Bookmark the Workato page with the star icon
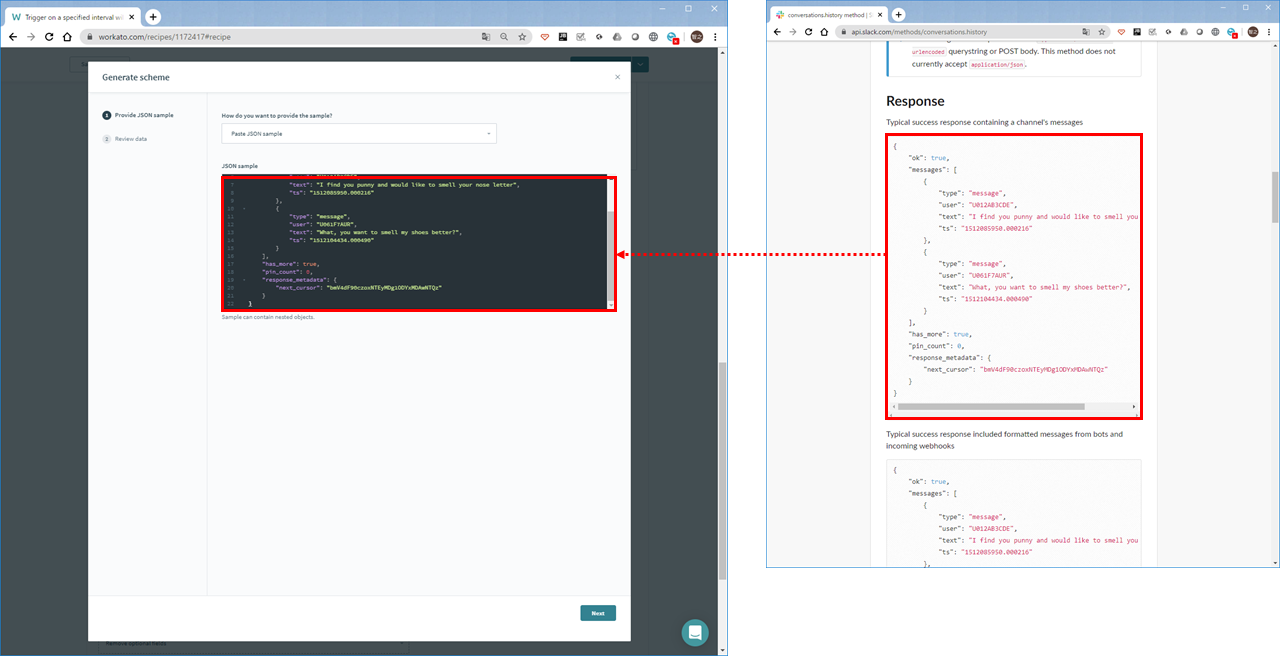The image size is (1280, 656). click(522, 36)
